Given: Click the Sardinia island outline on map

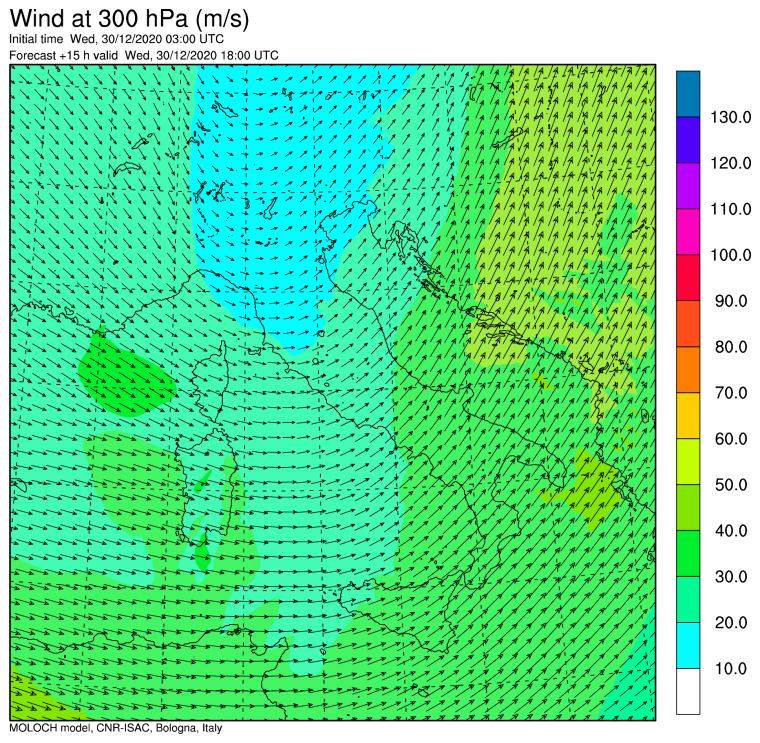Looking at the screenshot, I should point(206,487).
